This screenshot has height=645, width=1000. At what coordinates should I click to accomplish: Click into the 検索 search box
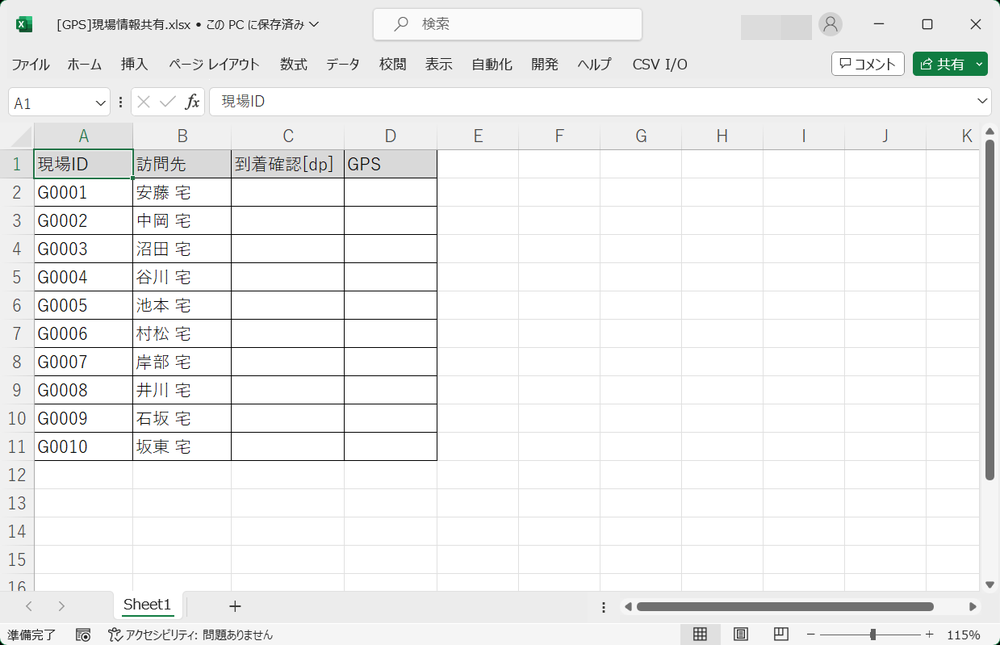coord(508,24)
